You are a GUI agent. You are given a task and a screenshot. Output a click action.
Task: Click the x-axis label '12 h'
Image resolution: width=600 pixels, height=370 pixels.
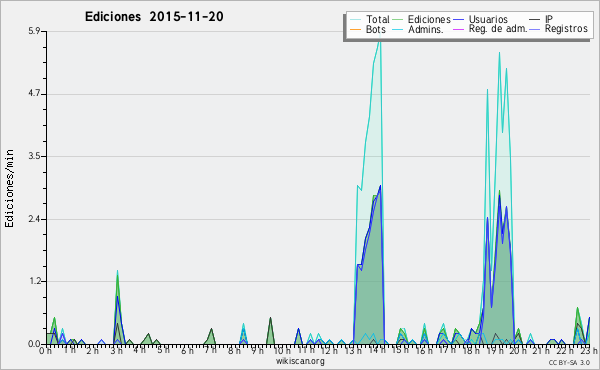[x=329, y=350]
